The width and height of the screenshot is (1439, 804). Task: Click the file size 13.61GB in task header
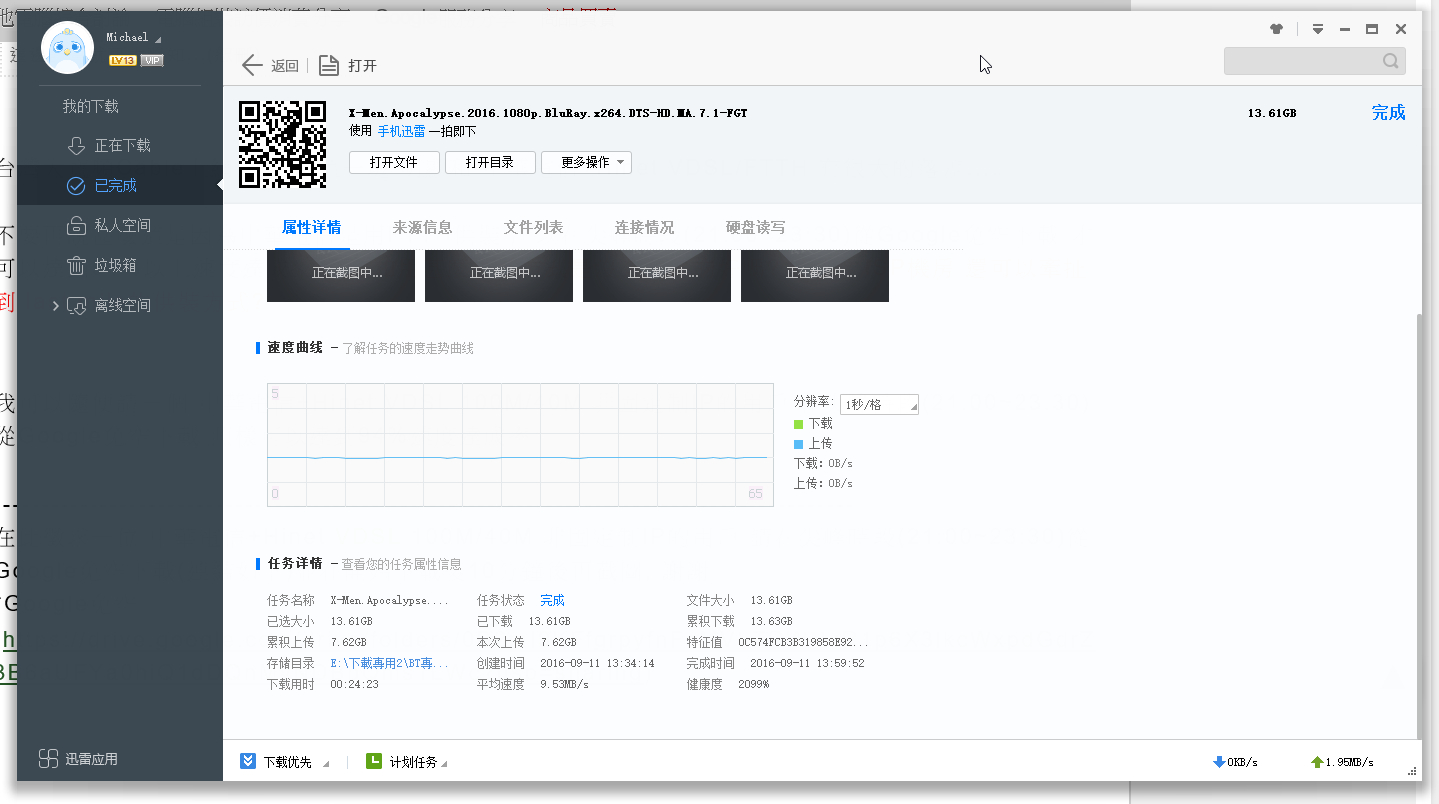(x=1272, y=113)
